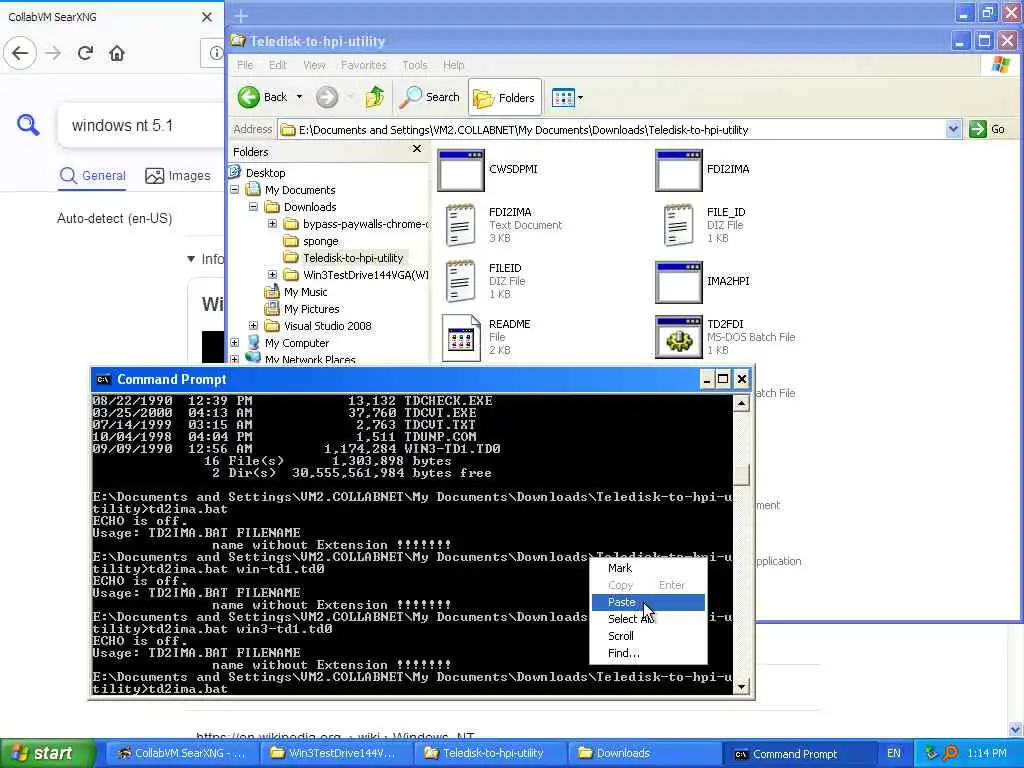The width and height of the screenshot is (1024, 768).
Task: Click the browser home icon
Action: coord(117,53)
